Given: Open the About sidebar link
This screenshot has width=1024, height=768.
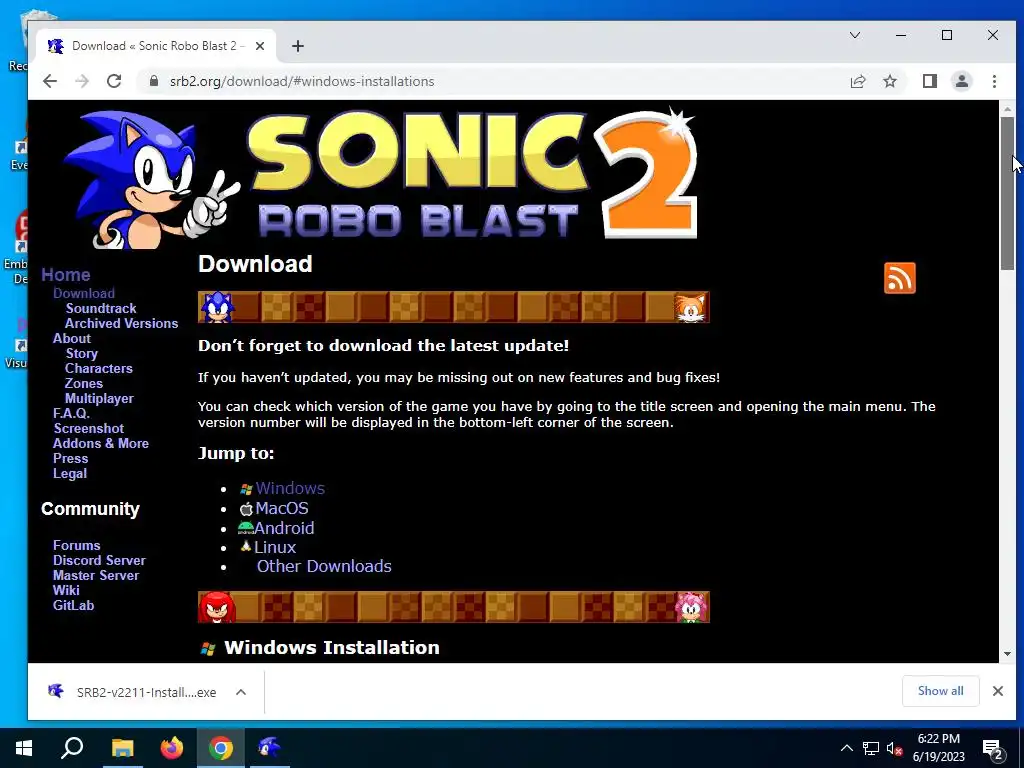Looking at the screenshot, I should [72, 338].
